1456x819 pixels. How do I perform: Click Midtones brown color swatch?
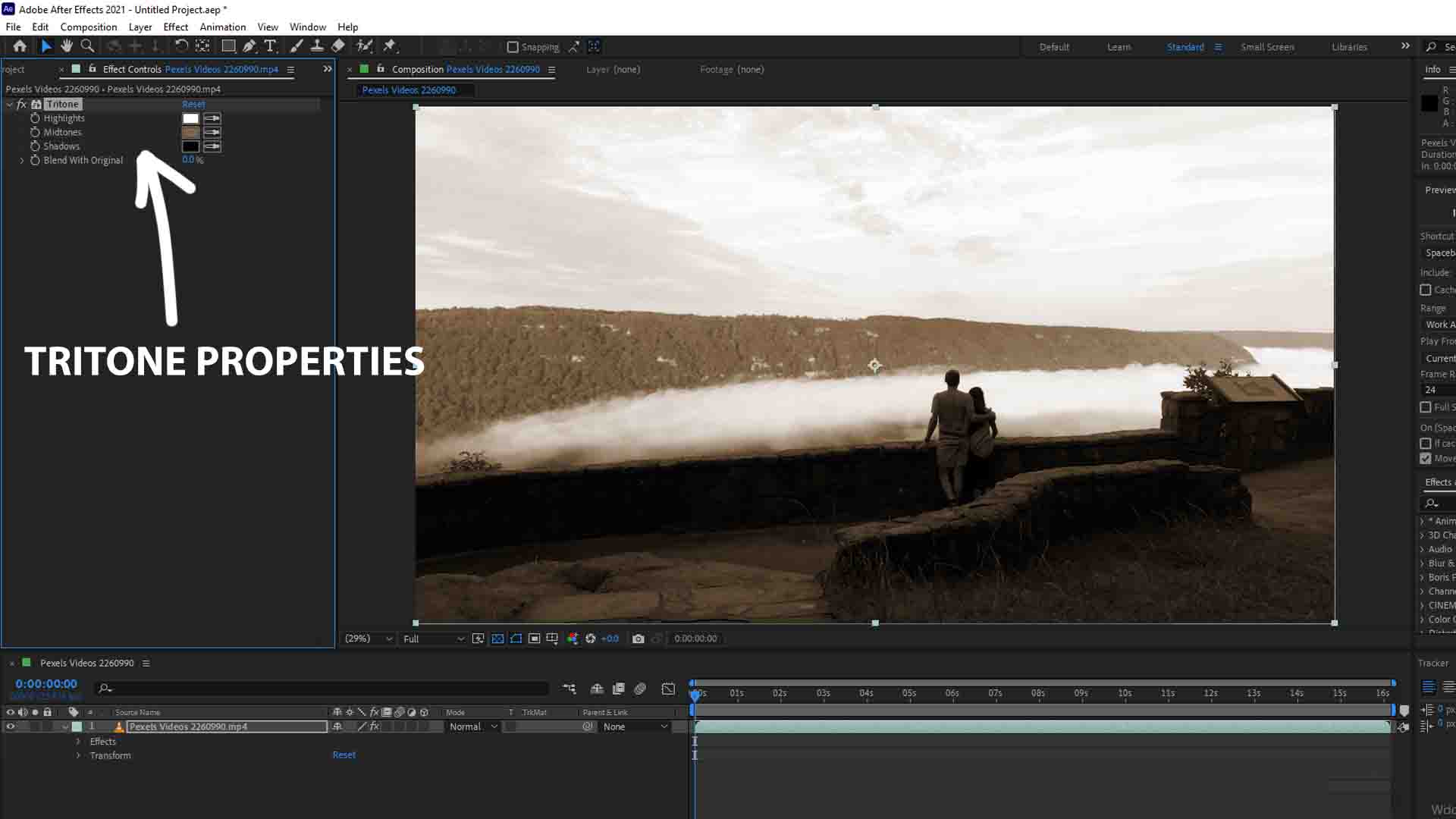tap(190, 133)
